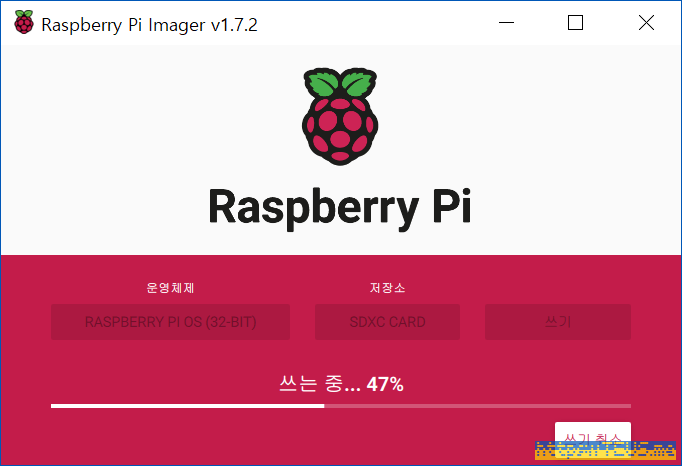This screenshot has height=466, width=682.
Task: Click the 운영체제 label
Action: click(170, 288)
